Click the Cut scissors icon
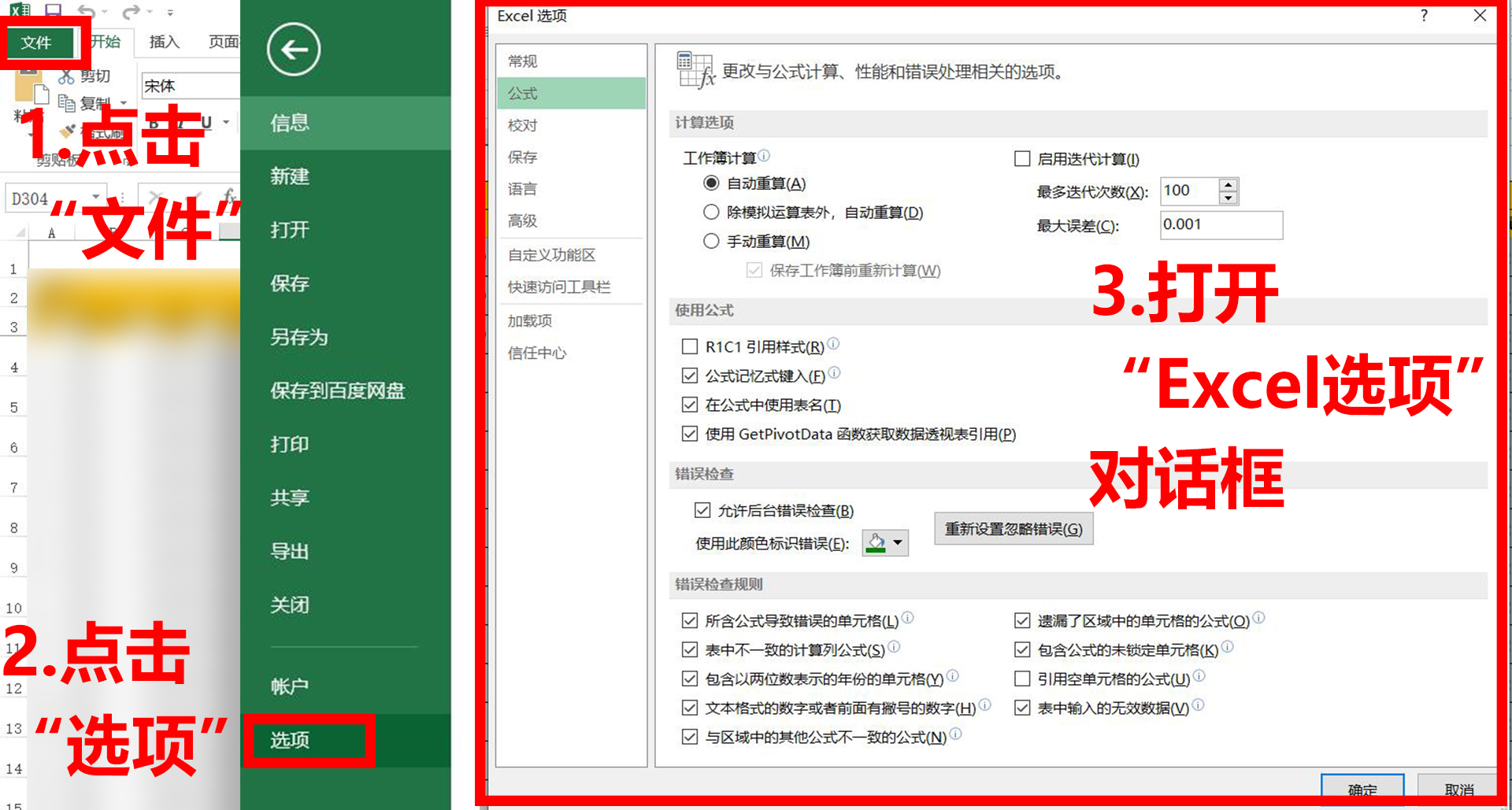1512x810 pixels. pos(66,76)
